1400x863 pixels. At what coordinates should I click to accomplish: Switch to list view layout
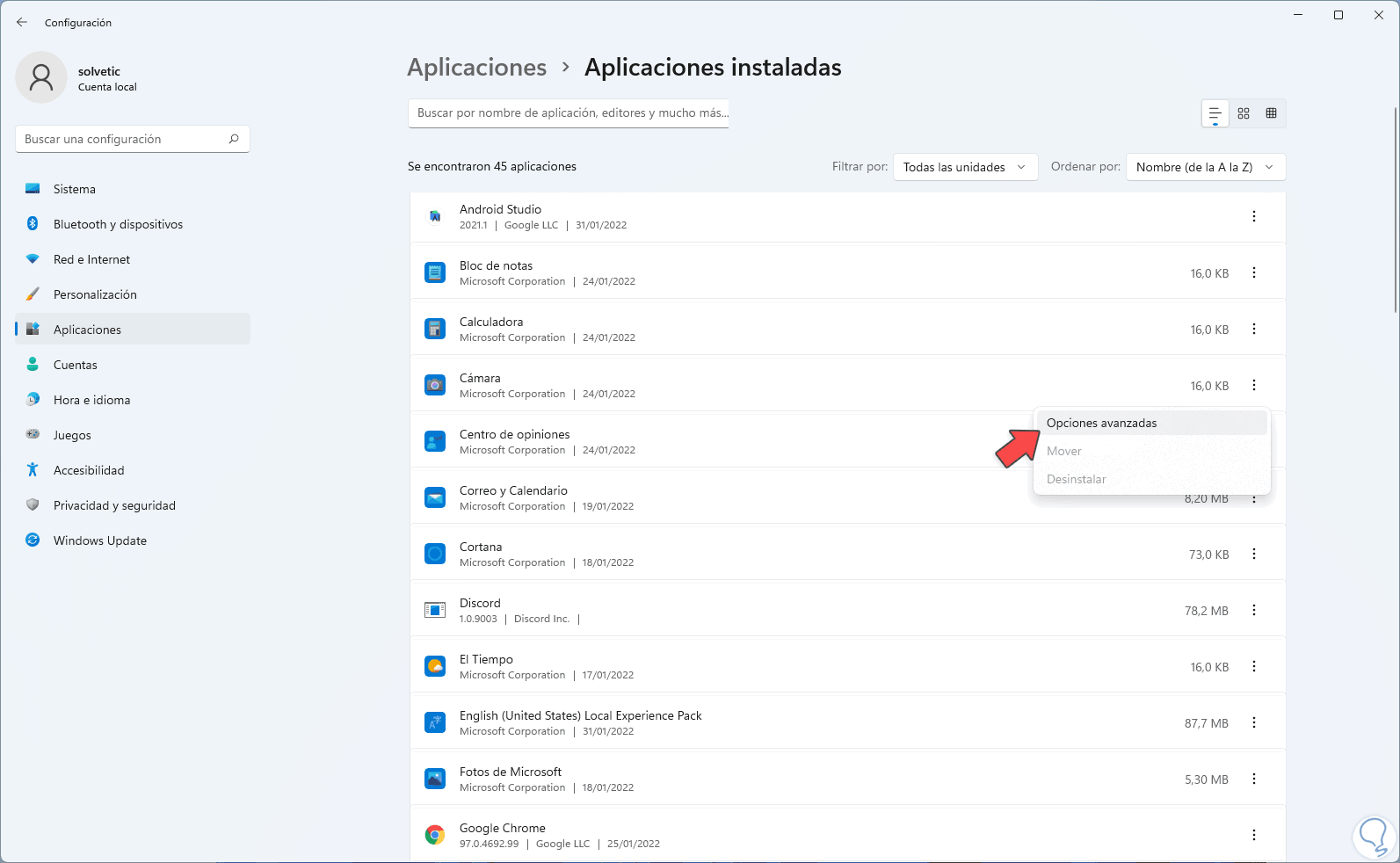pos(1215,113)
